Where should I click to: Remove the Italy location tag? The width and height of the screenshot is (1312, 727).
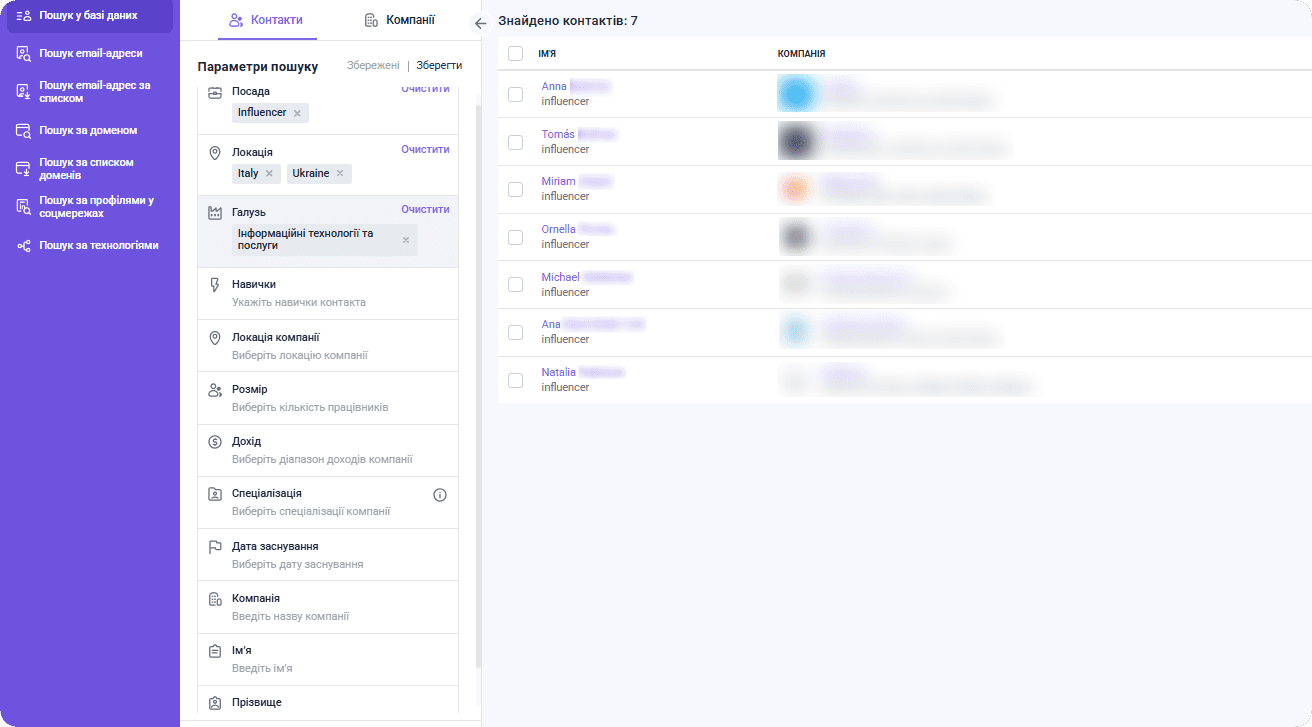pyautogui.click(x=269, y=174)
